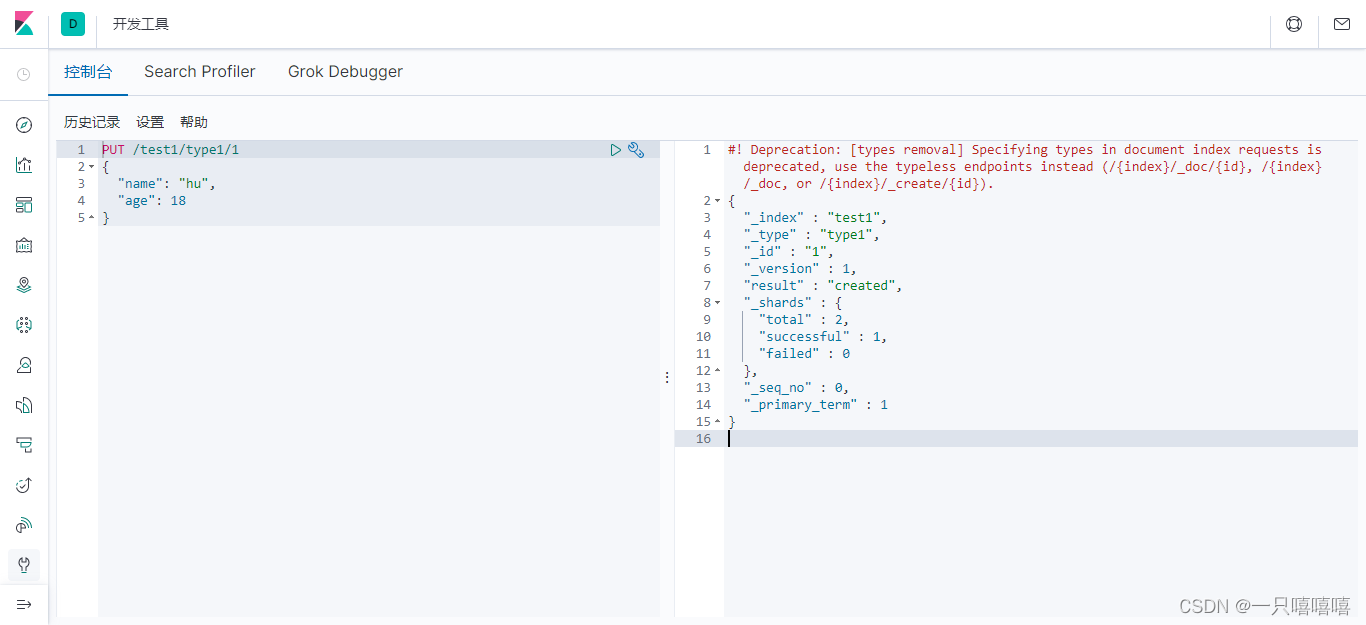Image resolution: width=1366 pixels, height=625 pixels.
Task: Fold response closing brace at line 15
Action: tap(717, 422)
